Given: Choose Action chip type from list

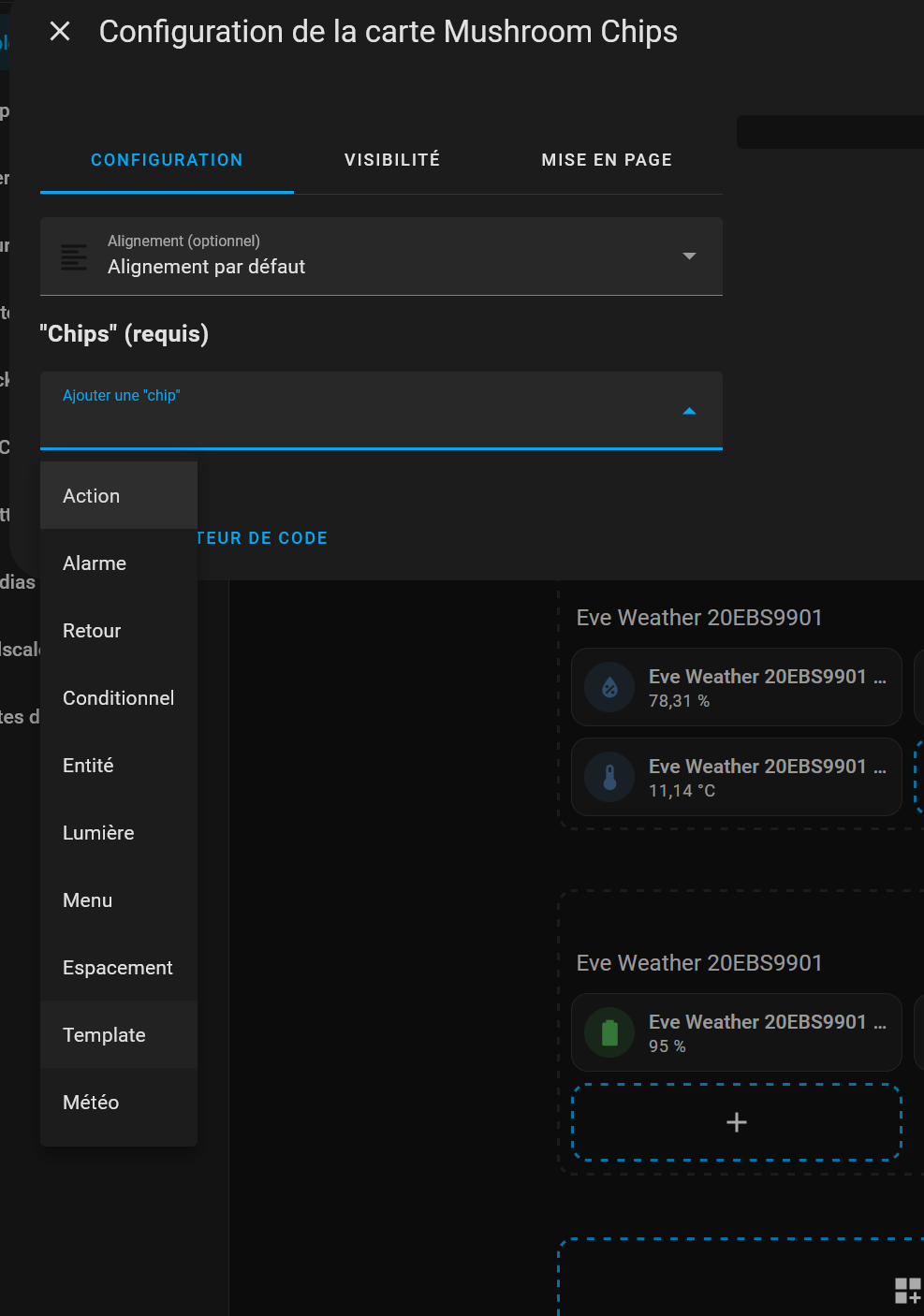Looking at the screenshot, I should 92,496.
